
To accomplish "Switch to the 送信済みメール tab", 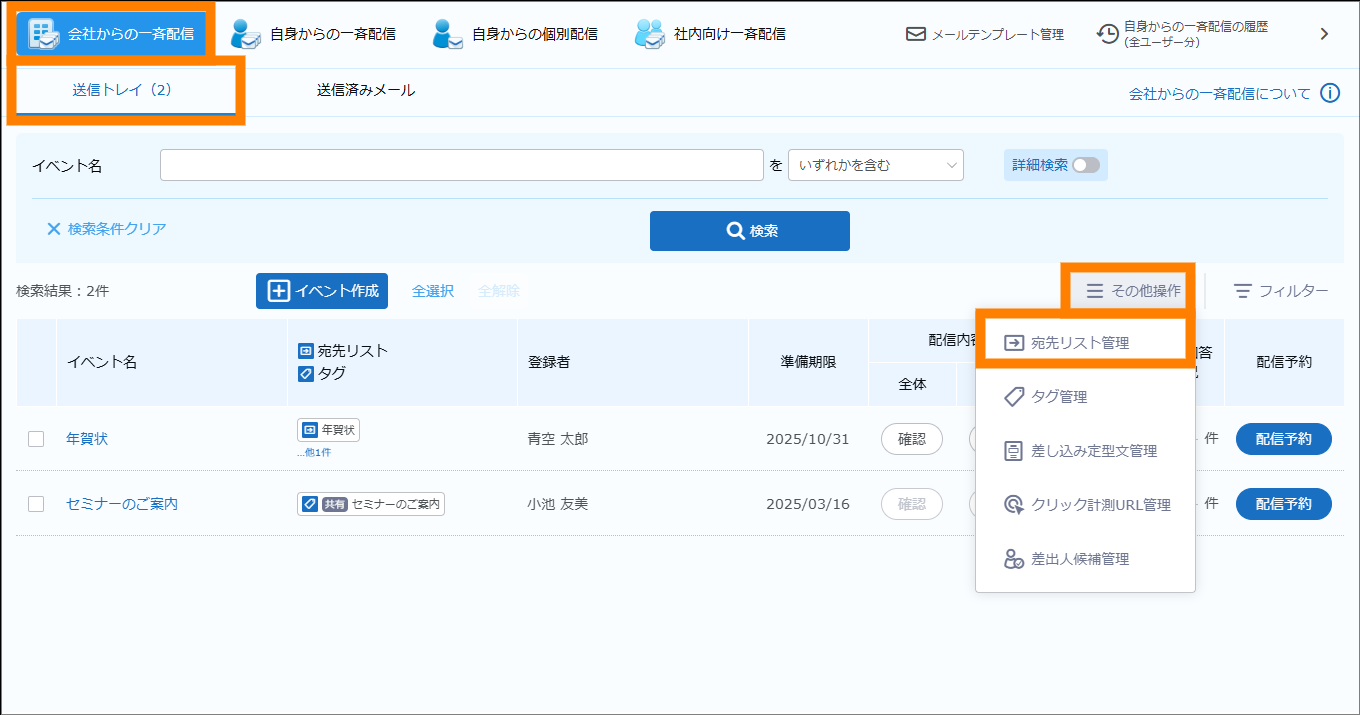I will click(365, 90).
